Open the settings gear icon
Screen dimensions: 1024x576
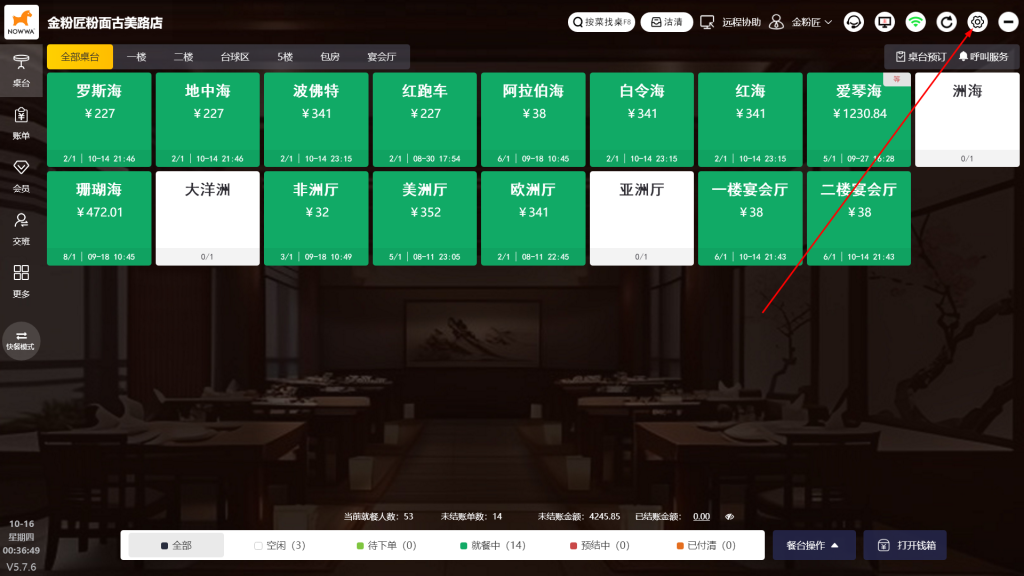(977, 22)
